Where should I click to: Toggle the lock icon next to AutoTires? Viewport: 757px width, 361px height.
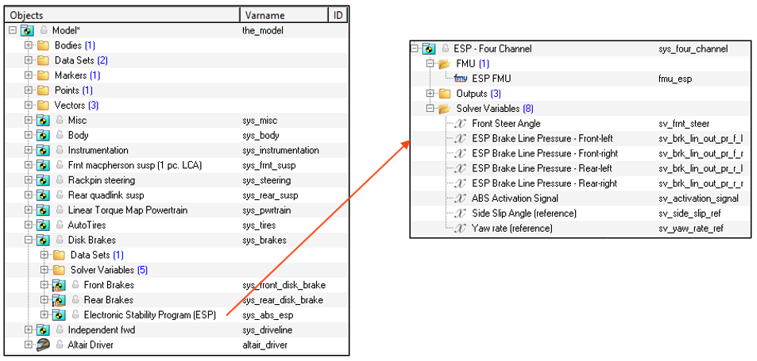tap(60, 225)
